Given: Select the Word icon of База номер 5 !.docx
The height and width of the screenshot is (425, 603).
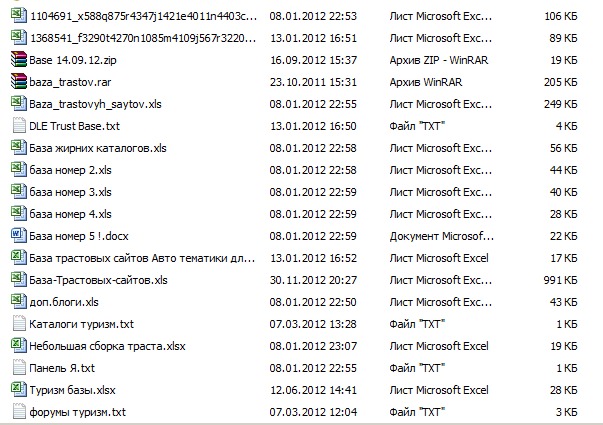Looking at the screenshot, I should [x=19, y=235].
